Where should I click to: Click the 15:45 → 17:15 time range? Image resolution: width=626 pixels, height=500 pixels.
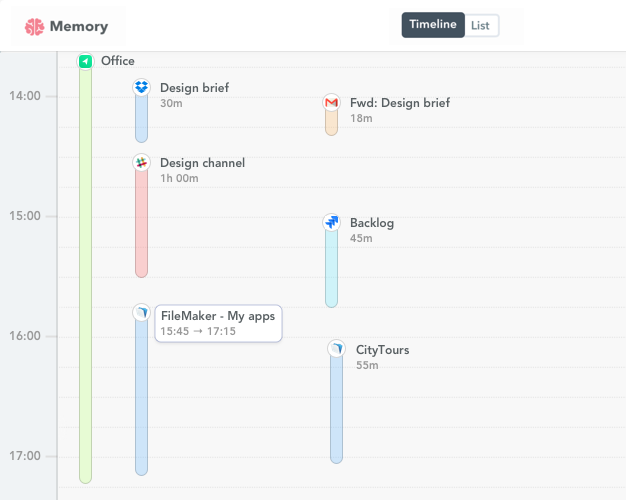pos(198,331)
